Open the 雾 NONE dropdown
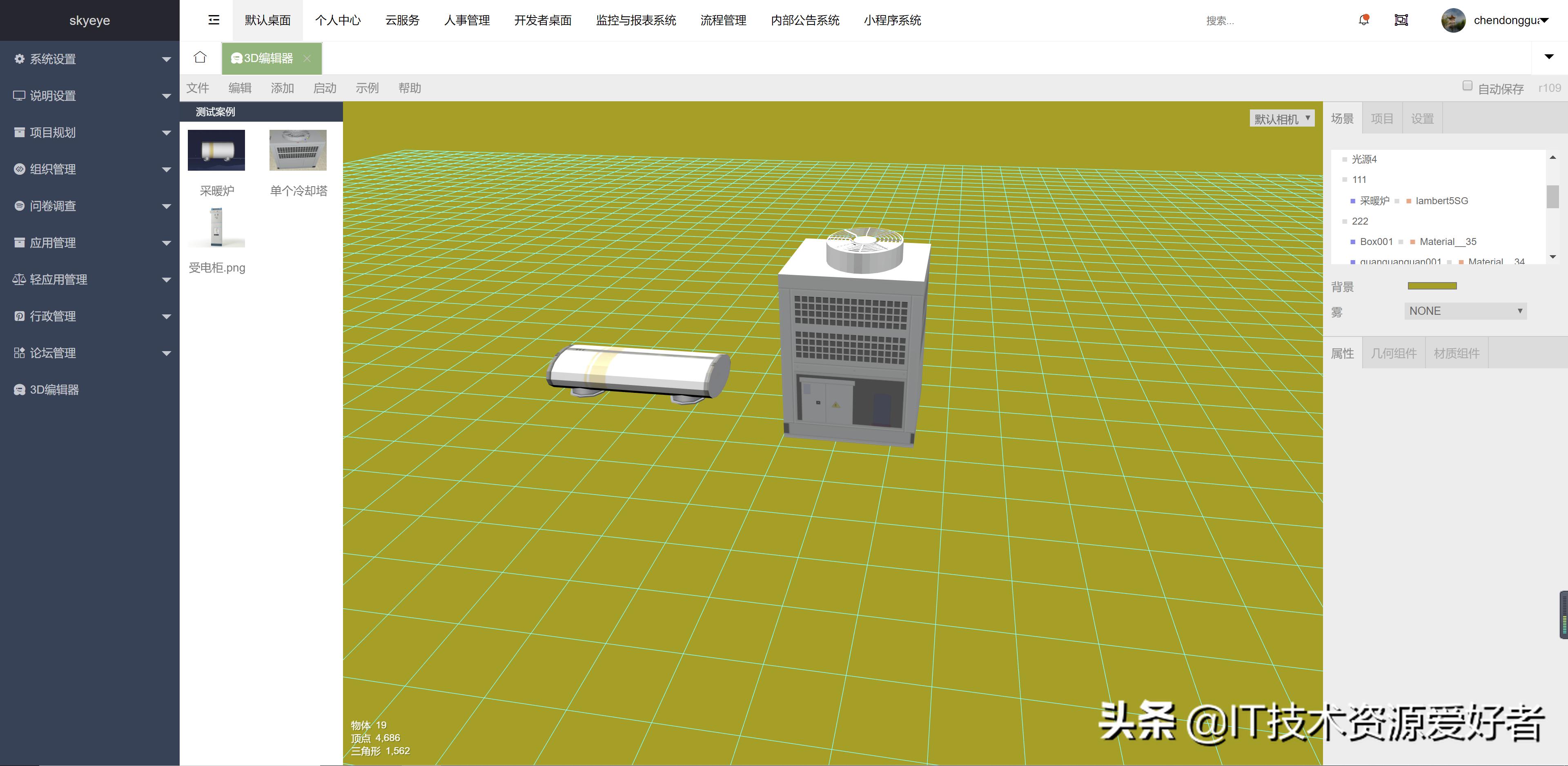1568x766 pixels. point(1465,311)
